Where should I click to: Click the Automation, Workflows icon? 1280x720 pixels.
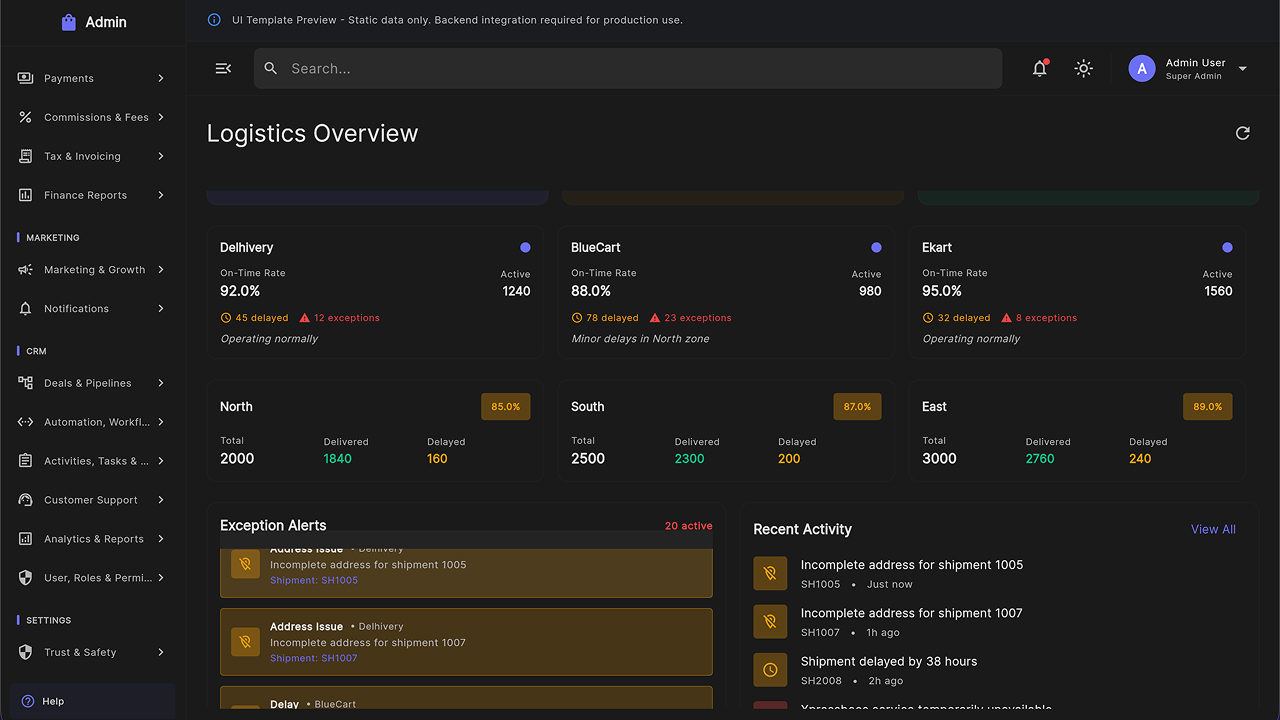(x=25, y=422)
